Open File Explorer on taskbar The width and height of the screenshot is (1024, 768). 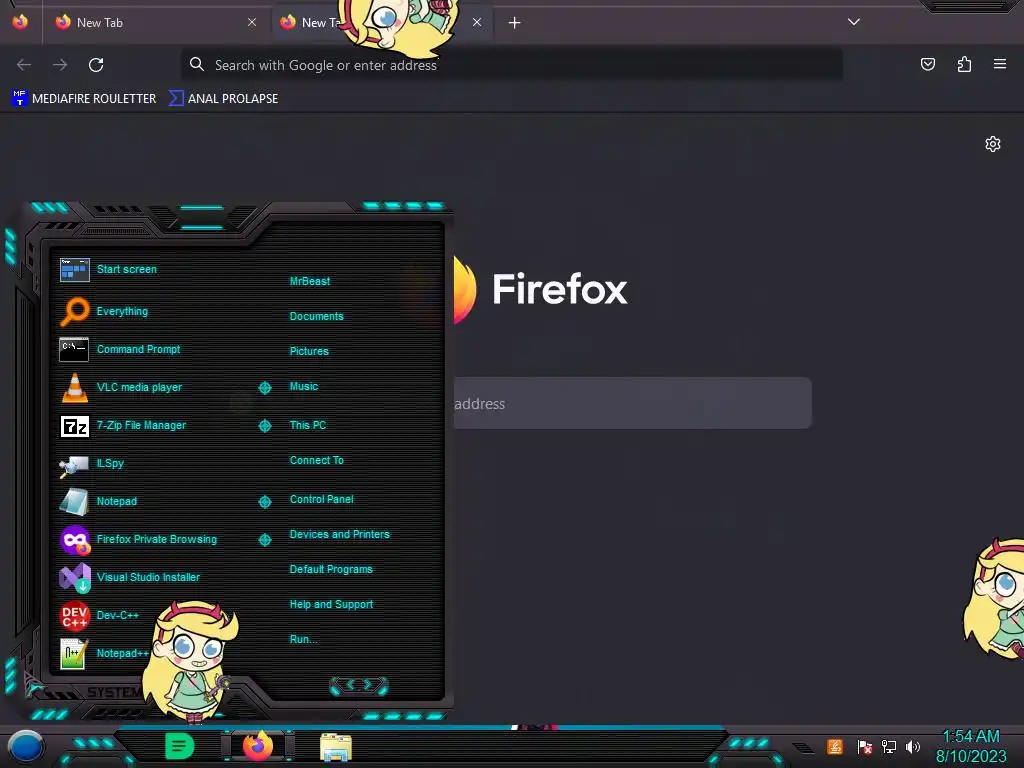pos(336,747)
